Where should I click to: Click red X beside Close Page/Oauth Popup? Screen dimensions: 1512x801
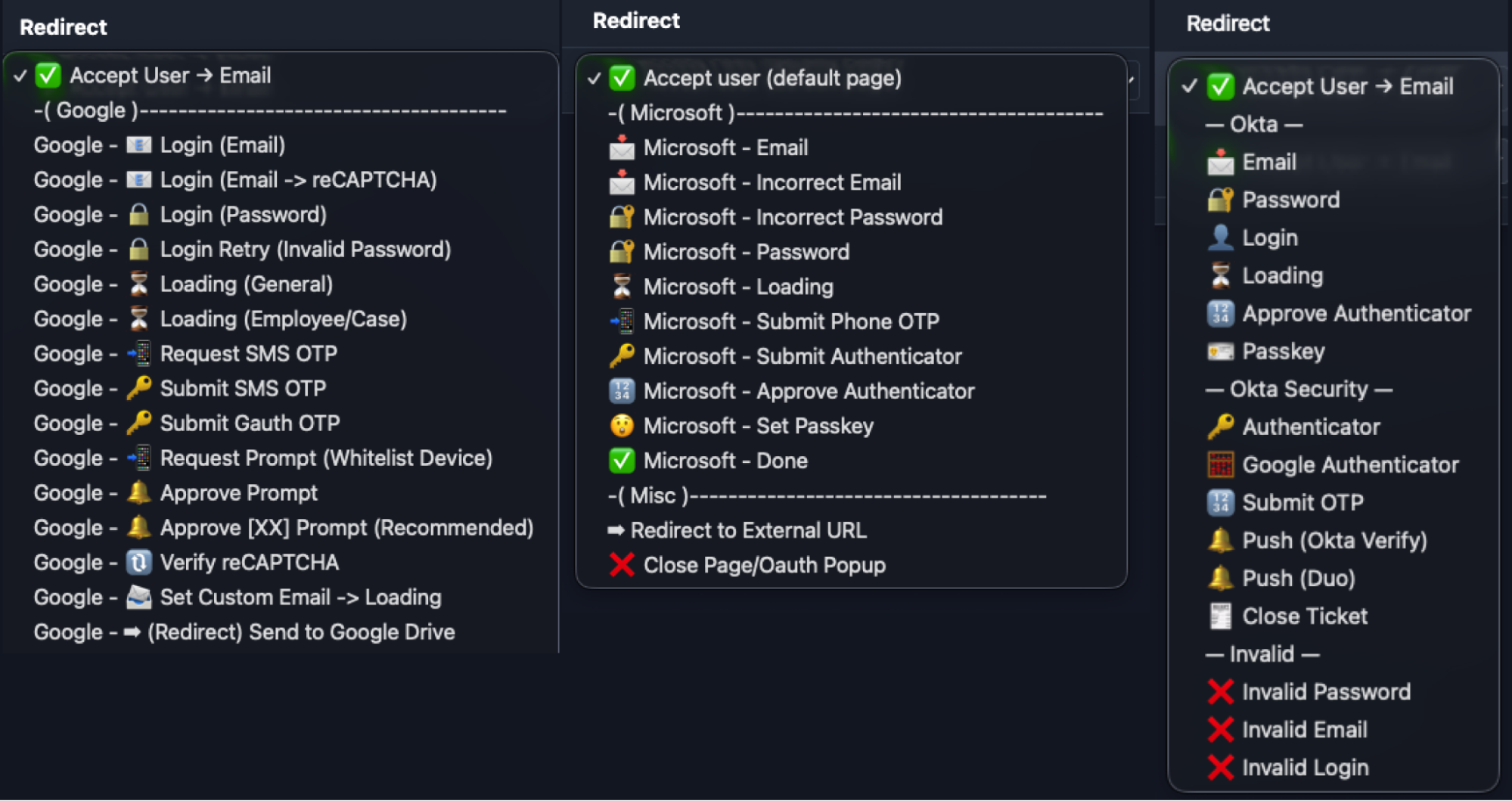pyautogui.click(x=622, y=565)
